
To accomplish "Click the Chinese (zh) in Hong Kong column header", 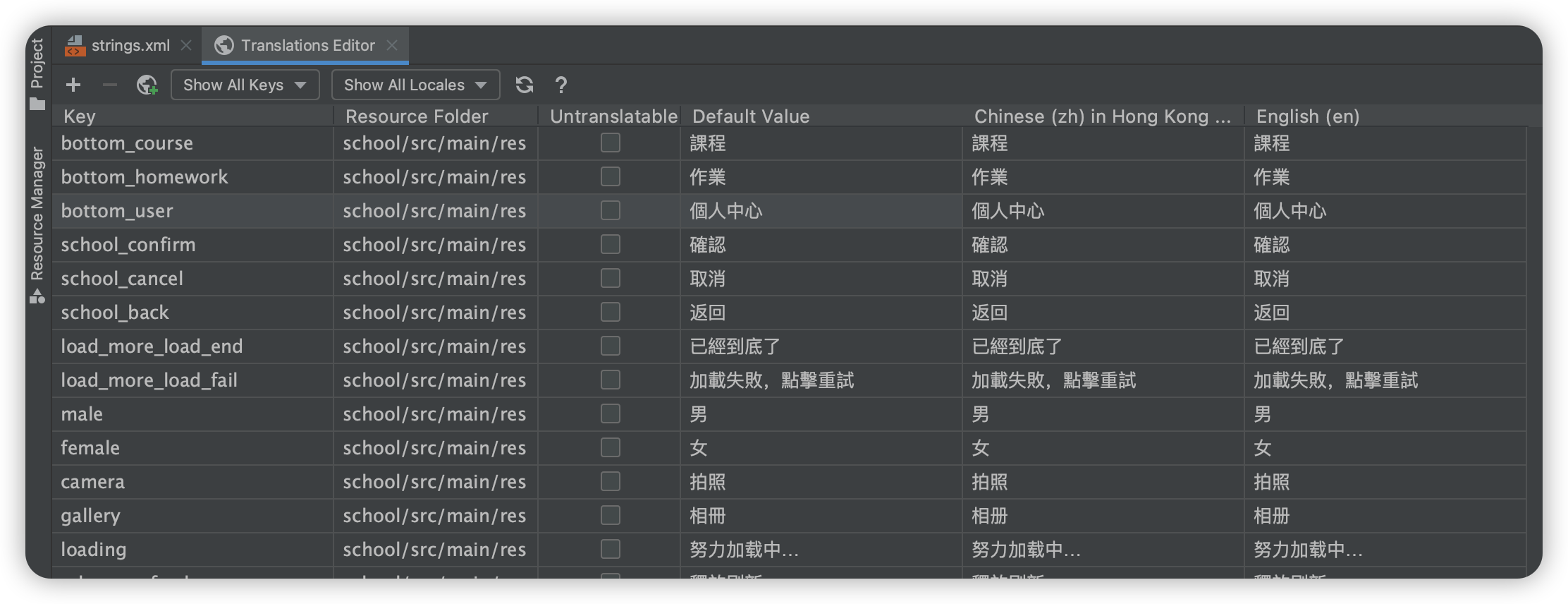I will pyautogui.click(x=1103, y=116).
